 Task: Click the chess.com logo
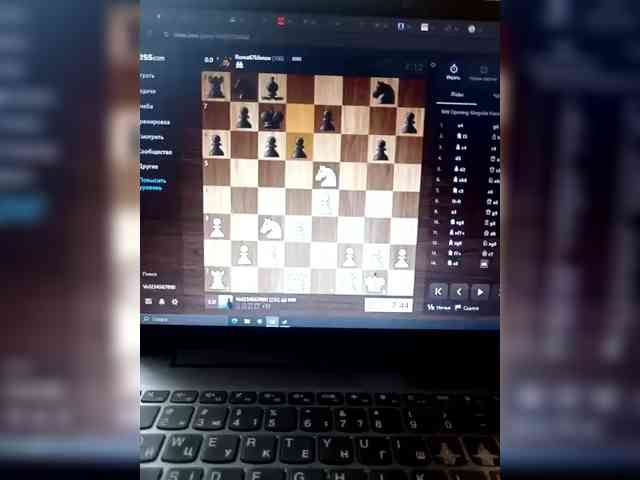click(153, 58)
